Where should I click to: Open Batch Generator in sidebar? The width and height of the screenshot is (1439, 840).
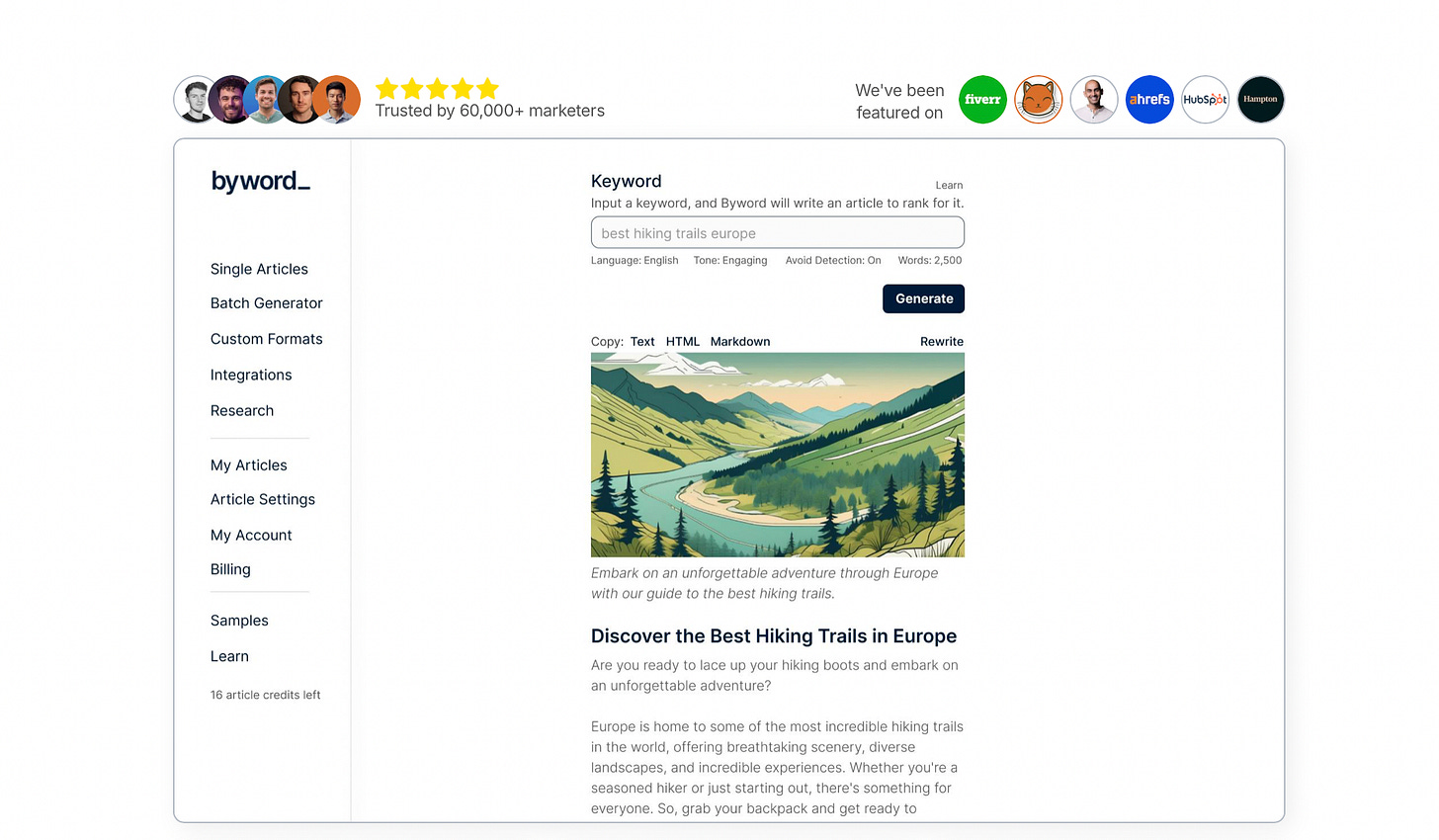267,303
